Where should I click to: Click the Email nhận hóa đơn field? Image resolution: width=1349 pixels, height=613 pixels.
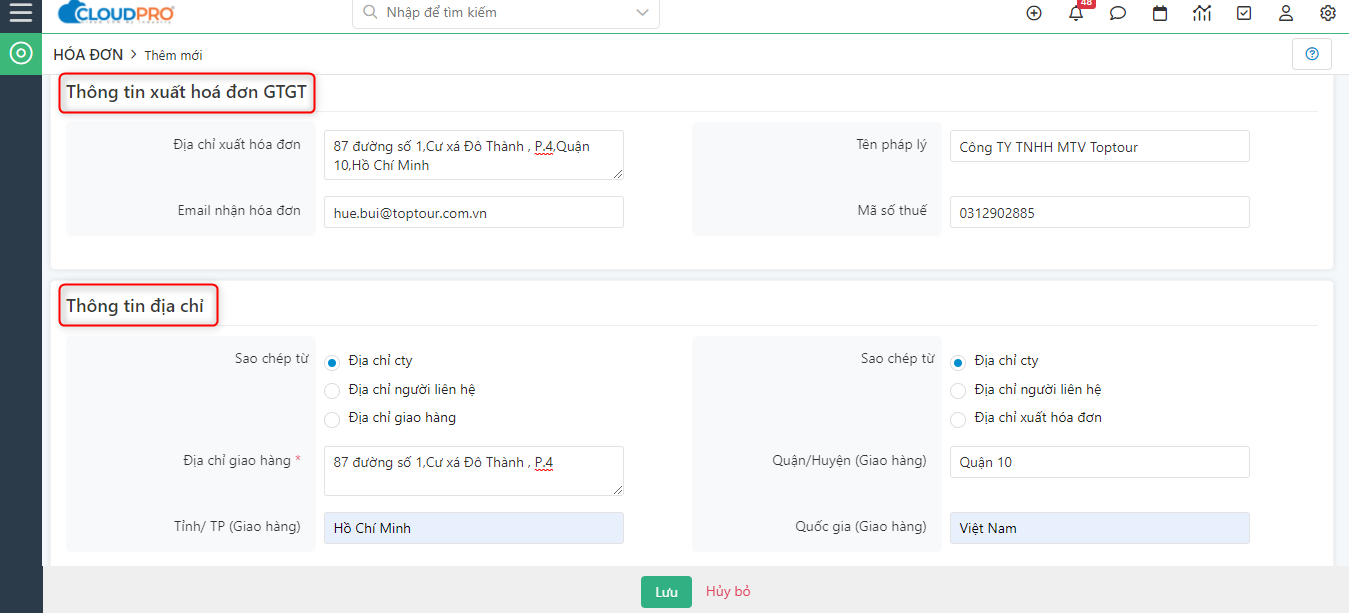pyautogui.click(x=473, y=212)
